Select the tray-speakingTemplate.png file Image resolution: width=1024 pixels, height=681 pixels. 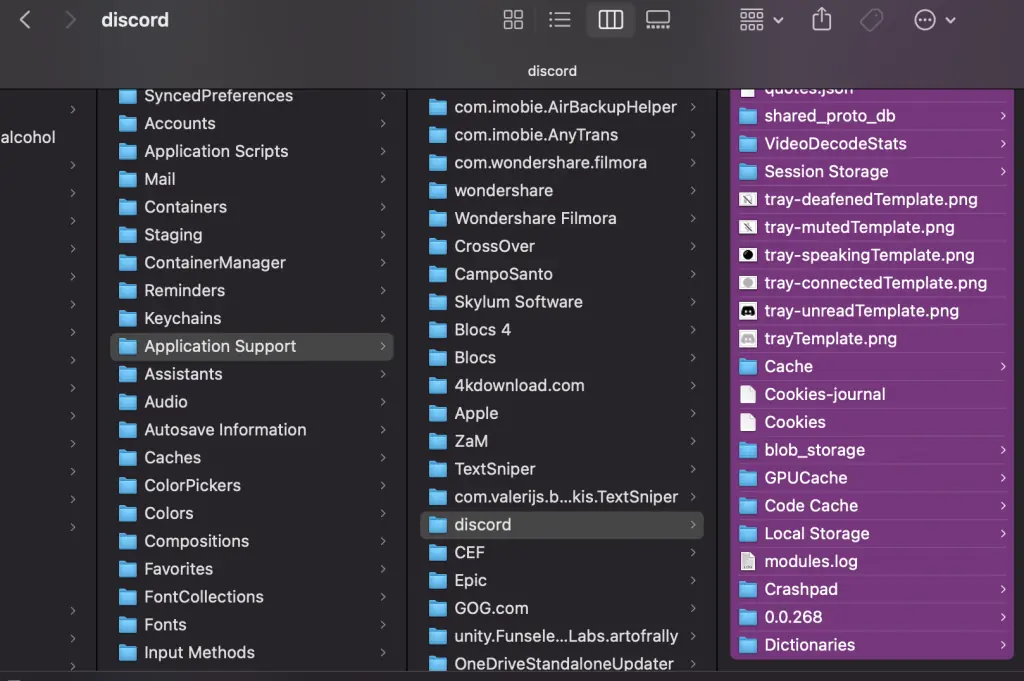(x=870, y=255)
